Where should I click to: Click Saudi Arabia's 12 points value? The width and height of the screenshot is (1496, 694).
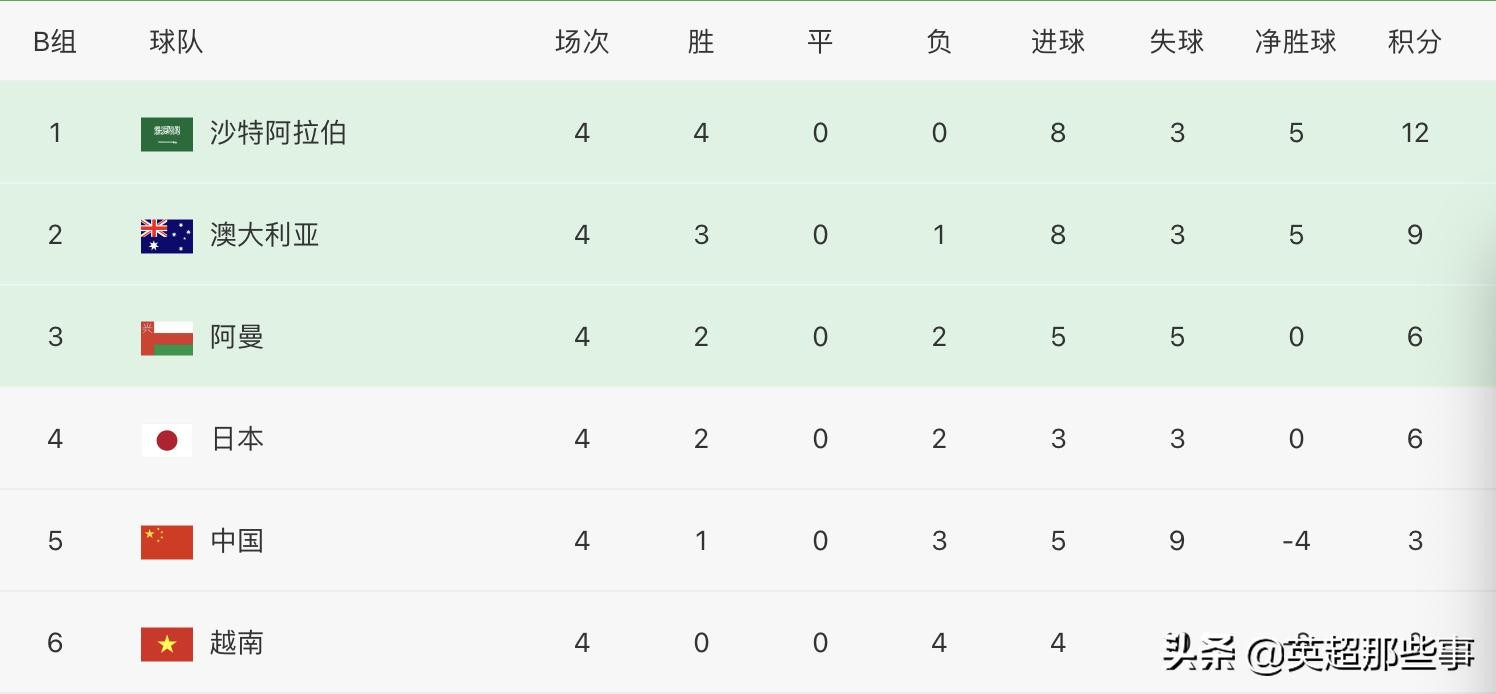coord(1414,133)
